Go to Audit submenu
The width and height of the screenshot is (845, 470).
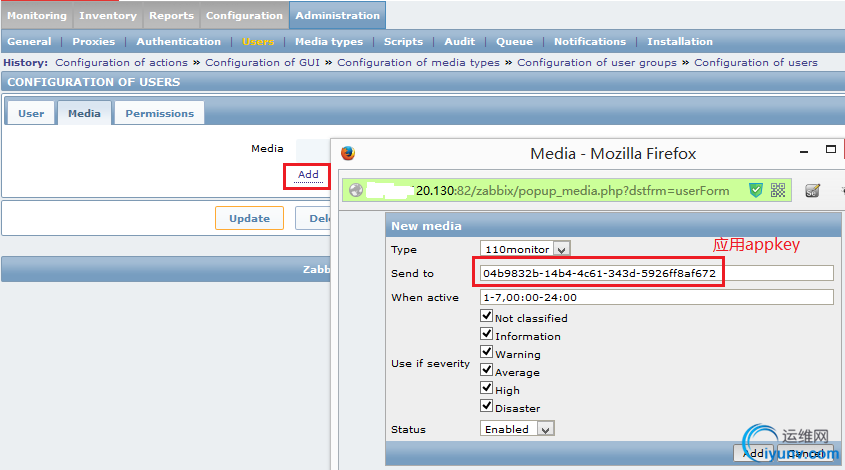click(x=460, y=42)
